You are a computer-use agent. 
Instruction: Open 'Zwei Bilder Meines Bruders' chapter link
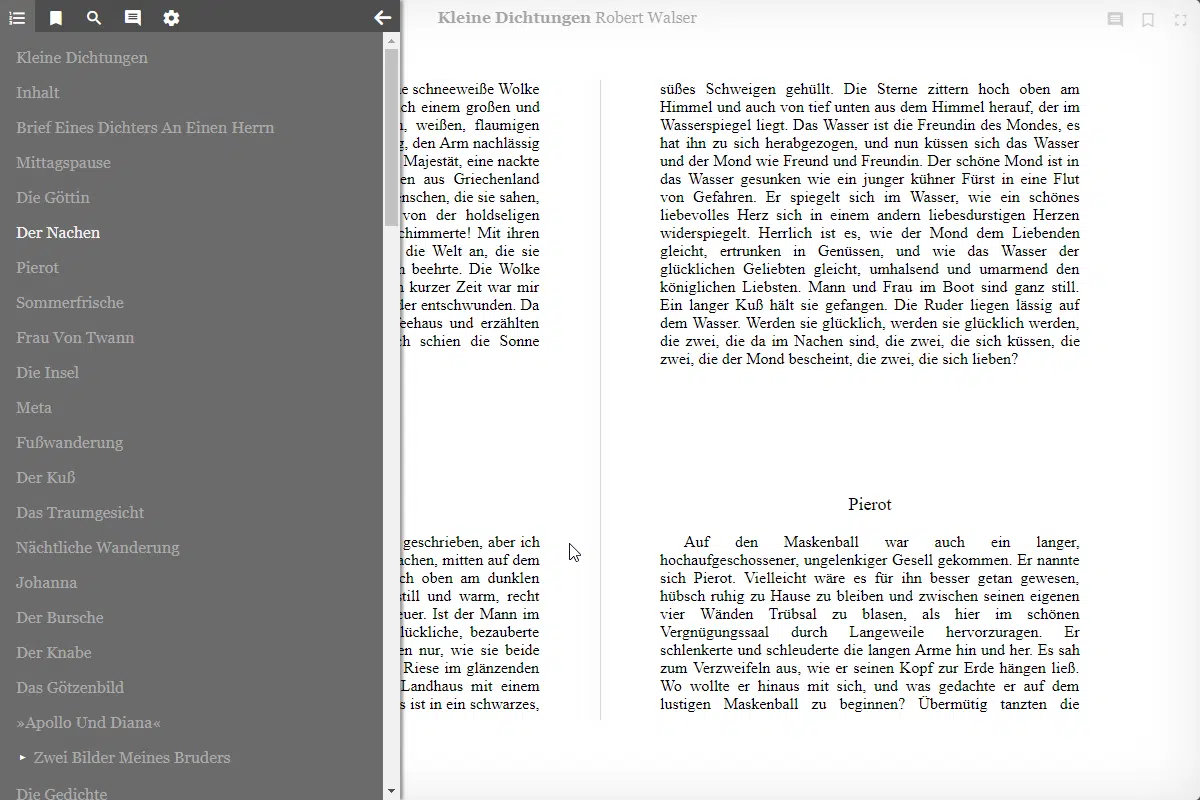[x=132, y=757]
